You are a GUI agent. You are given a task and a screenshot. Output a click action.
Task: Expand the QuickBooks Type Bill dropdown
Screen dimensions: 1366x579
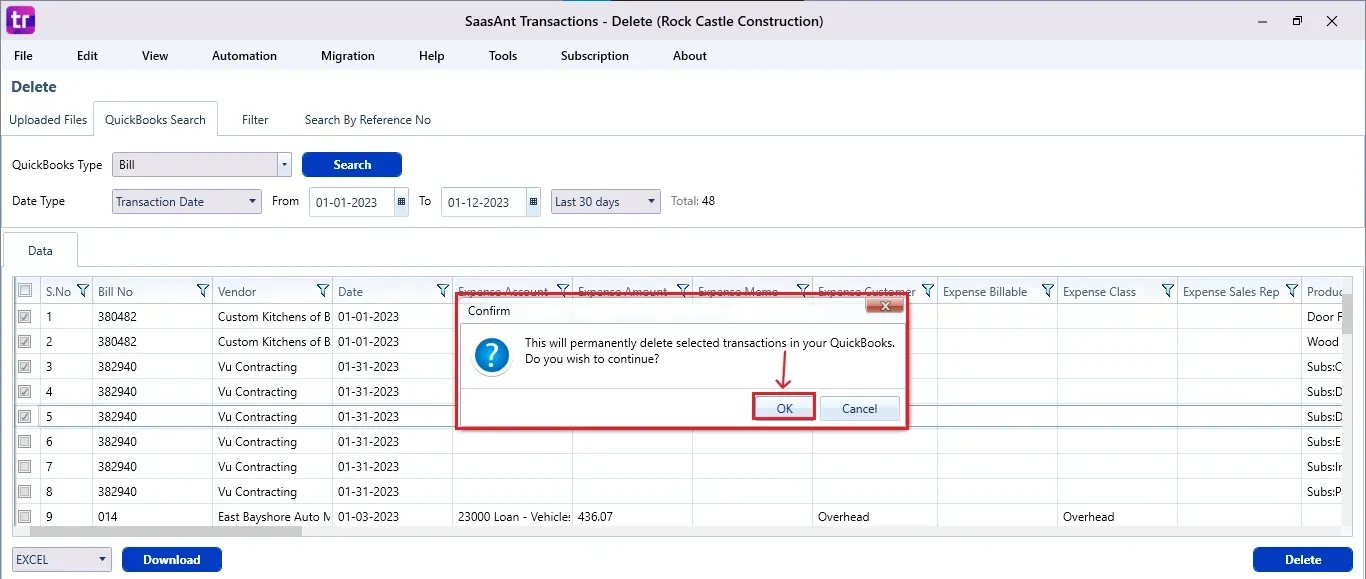[284, 165]
